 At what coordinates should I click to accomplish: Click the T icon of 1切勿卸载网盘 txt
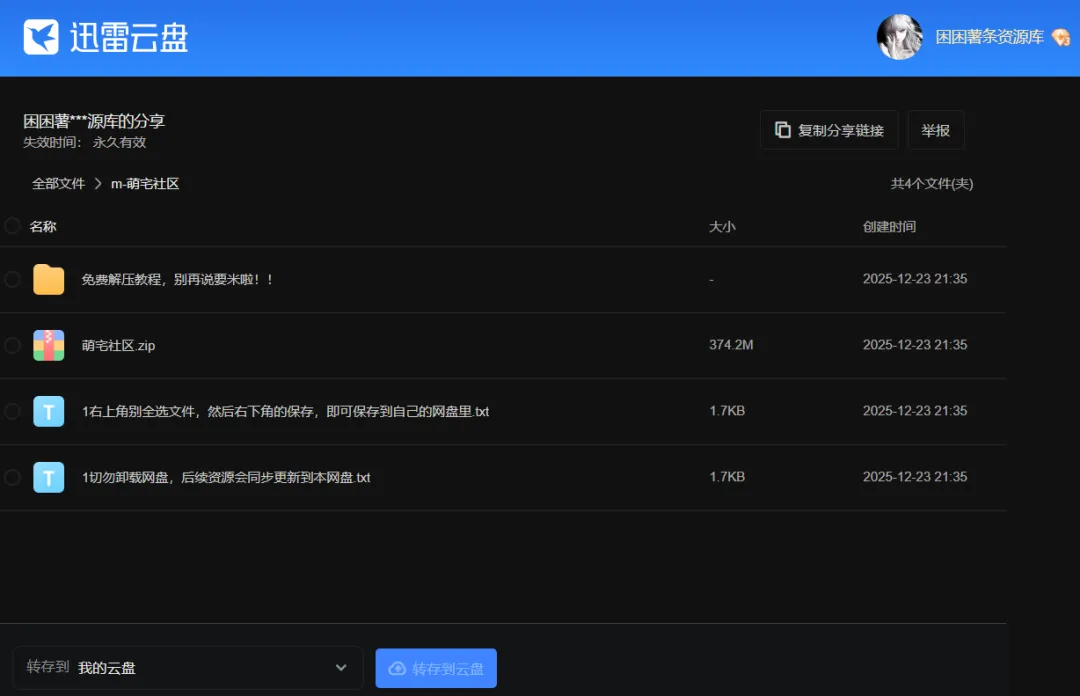coord(49,478)
